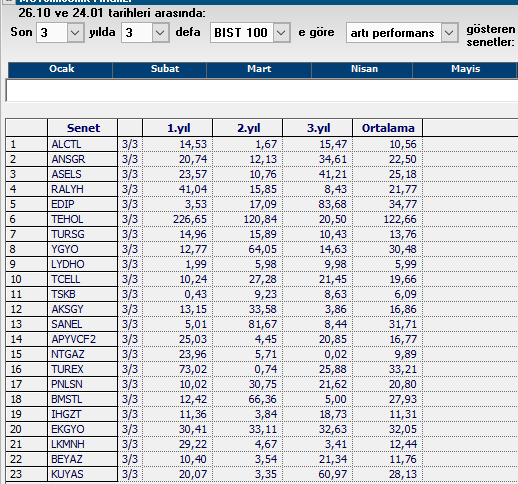The width and height of the screenshot is (518, 484).
Task: Click TEHOL's average value 122,66
Action: (400, 219)
